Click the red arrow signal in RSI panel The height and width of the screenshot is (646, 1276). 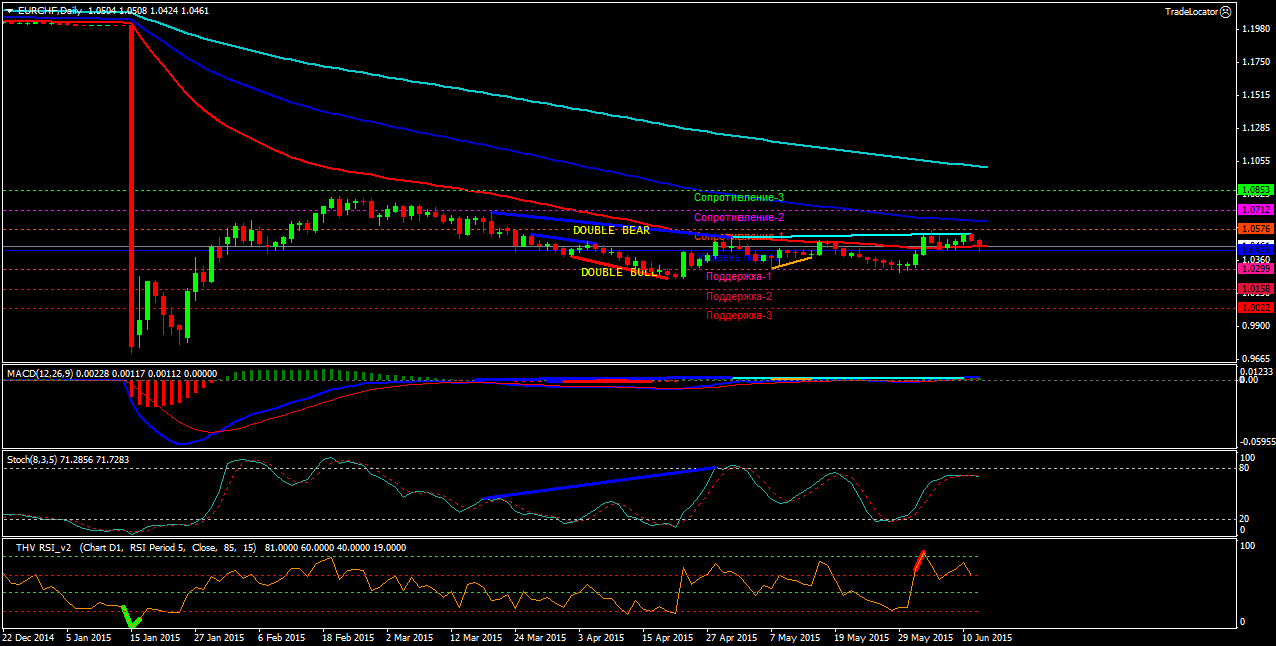(x=919, y=560)
